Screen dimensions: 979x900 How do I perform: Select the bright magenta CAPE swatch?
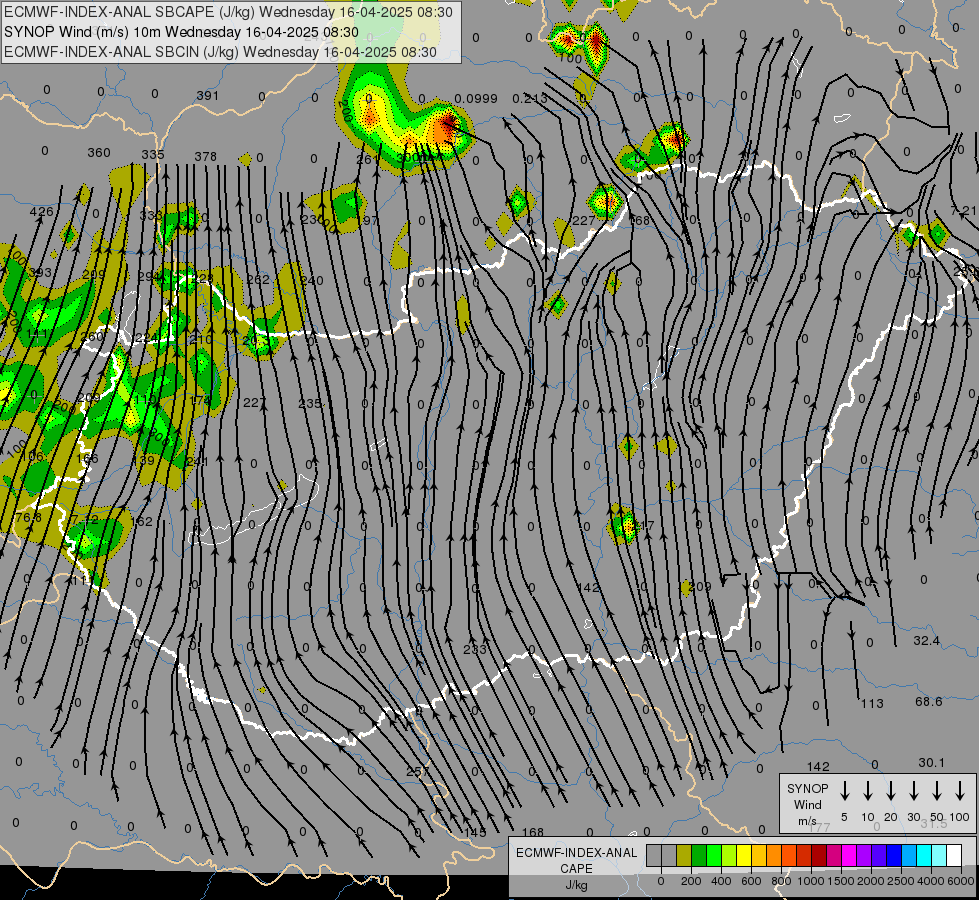(849, 855)
